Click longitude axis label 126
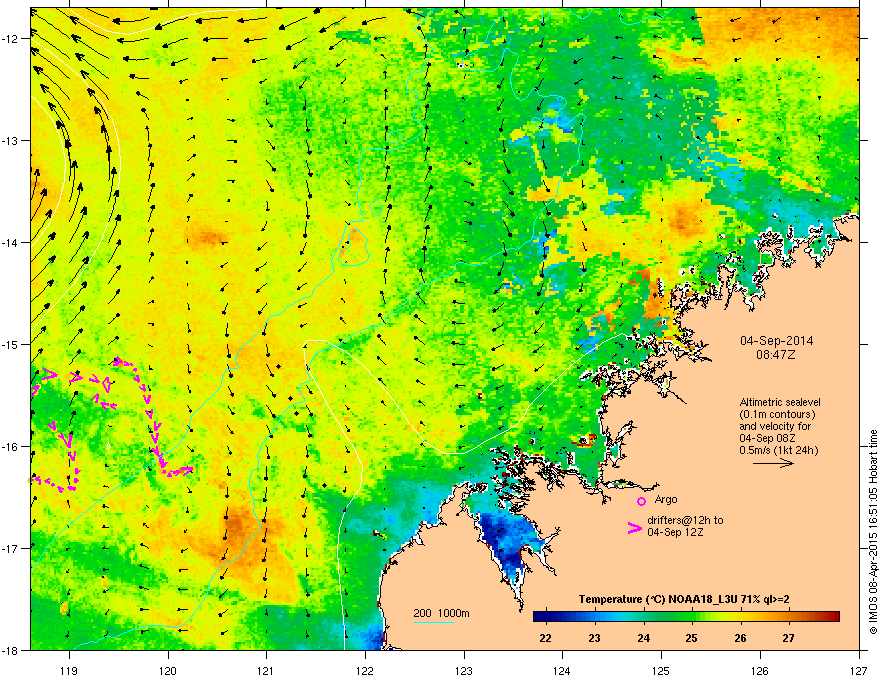This screenshot has height=680, width=880. (x=760, y=670)
